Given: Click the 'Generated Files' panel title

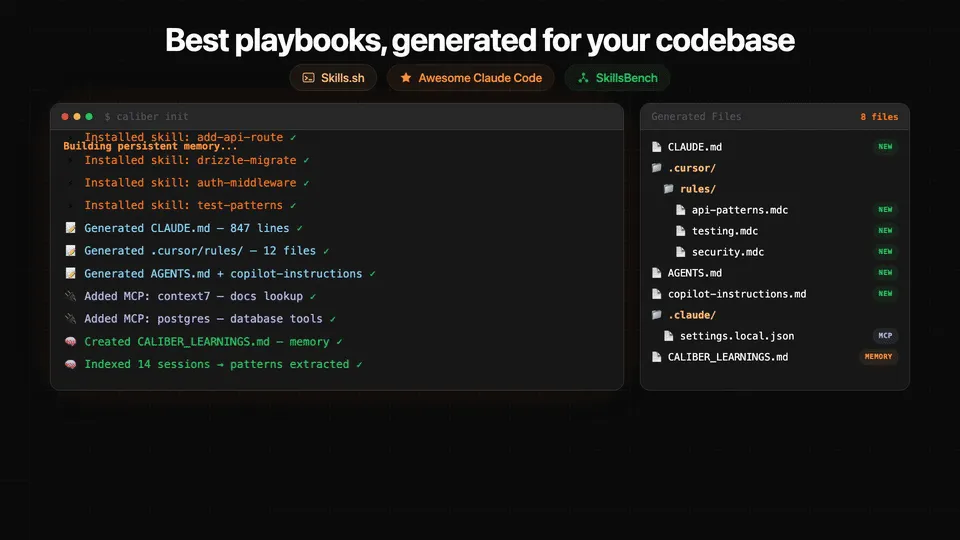Looking at the screenshot, I should 696,116.
